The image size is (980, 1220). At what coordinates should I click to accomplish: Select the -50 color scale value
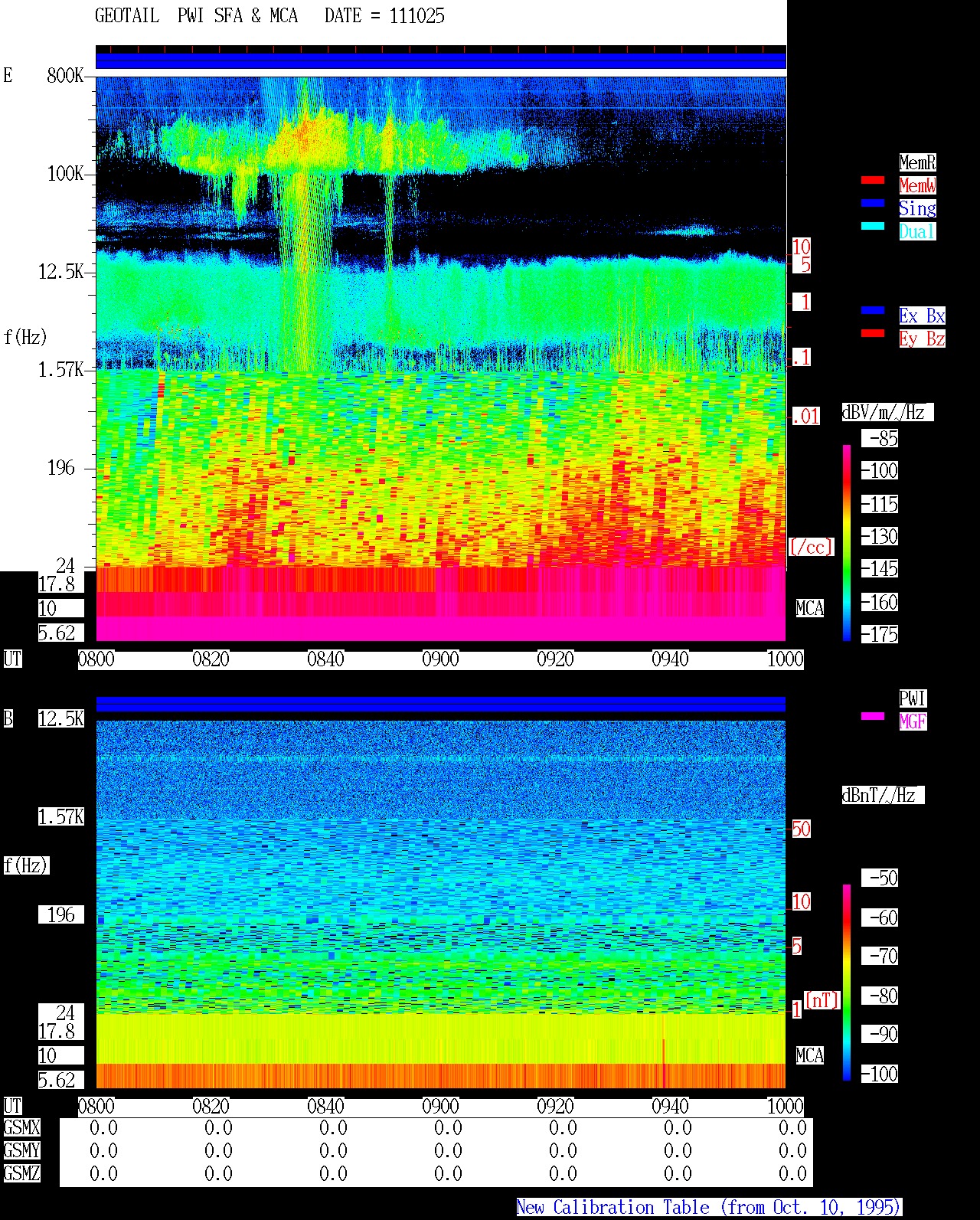tap(880, 878)
